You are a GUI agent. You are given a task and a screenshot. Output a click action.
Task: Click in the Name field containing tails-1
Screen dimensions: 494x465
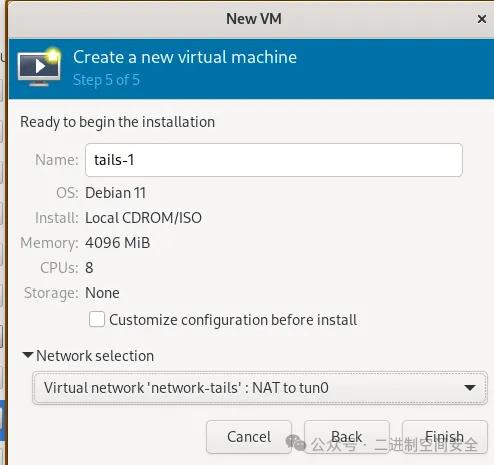(274, 160)
